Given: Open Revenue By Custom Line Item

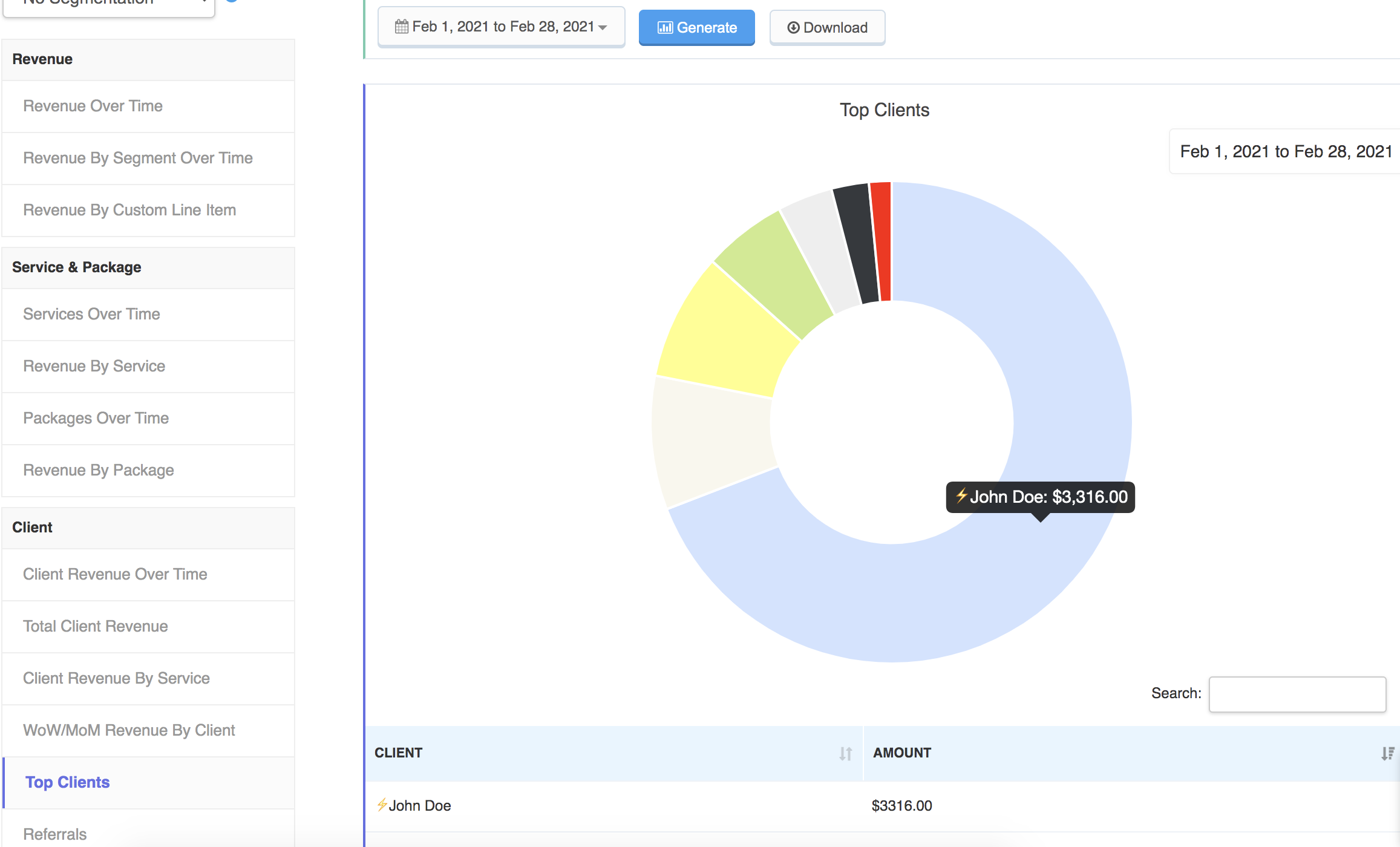Looking at the screenshot, I should [129, 210].
